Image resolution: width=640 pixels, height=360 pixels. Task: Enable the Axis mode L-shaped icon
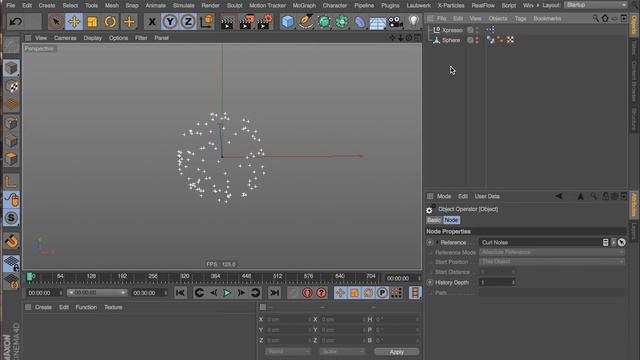point(11,182)
